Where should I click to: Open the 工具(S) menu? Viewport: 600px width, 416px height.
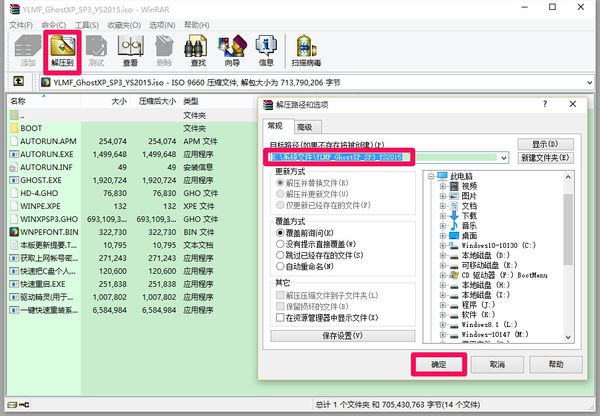tap(87, 25)
